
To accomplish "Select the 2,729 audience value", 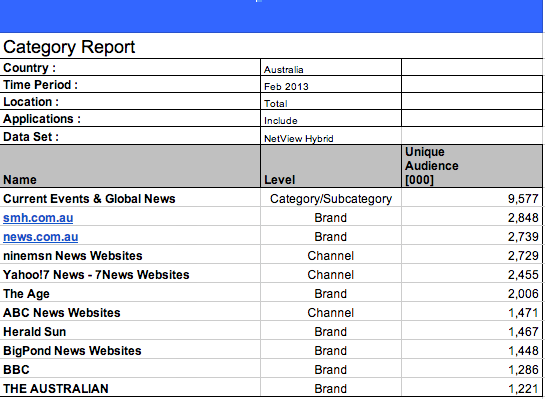I will (x=523, y=256).
